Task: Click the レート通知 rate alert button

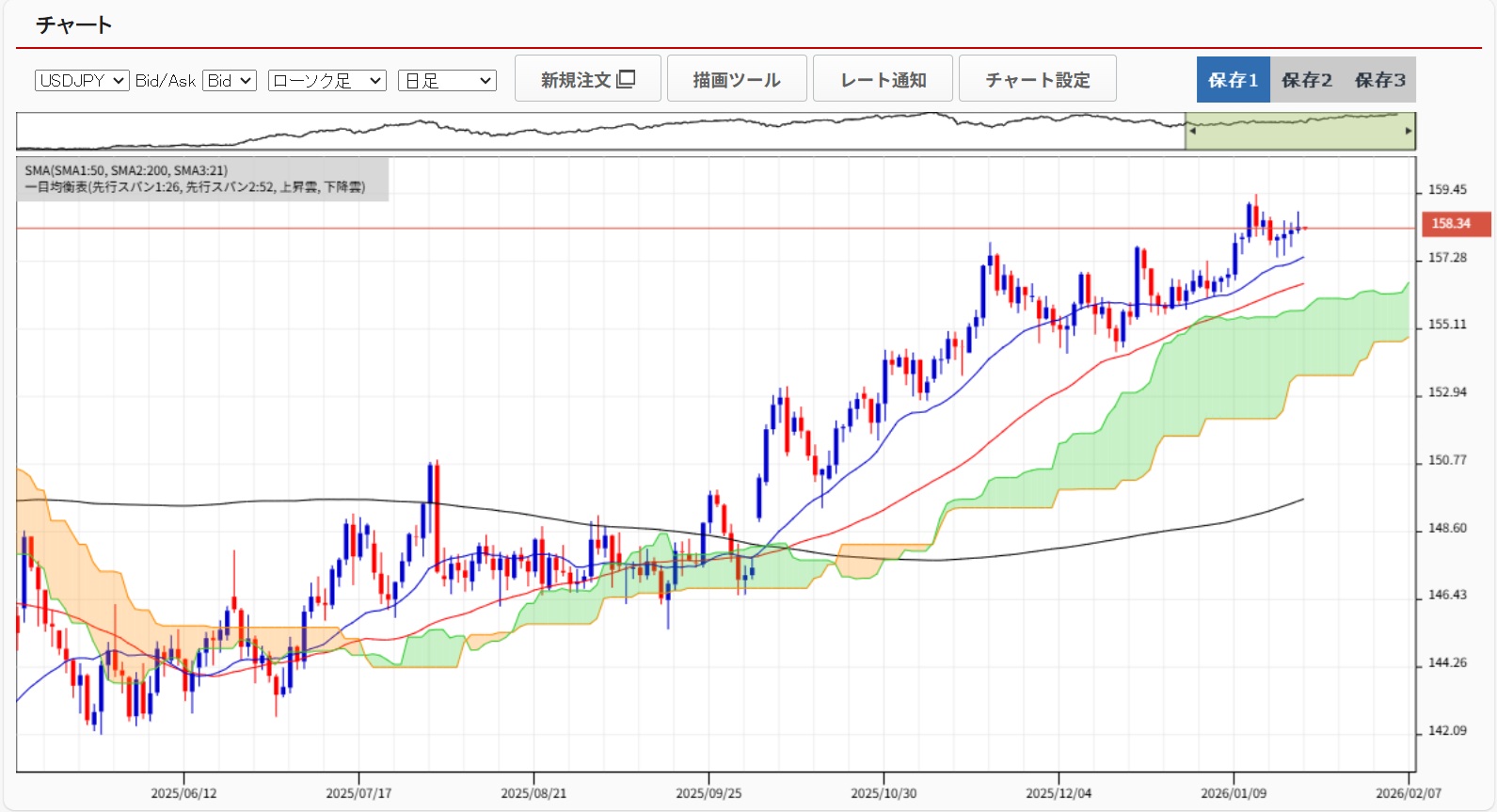Action: coord(883,79)
